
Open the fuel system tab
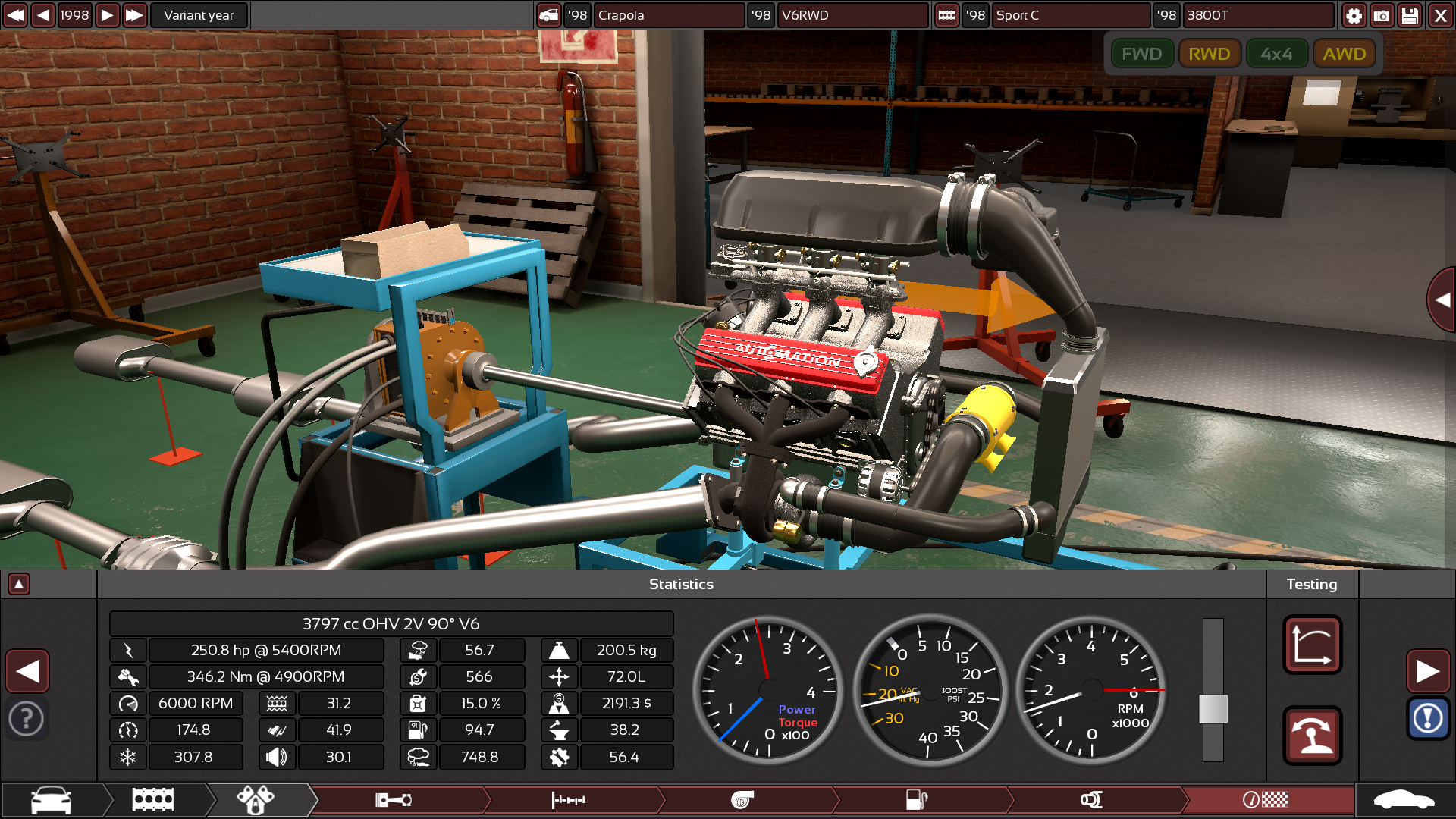918,800
